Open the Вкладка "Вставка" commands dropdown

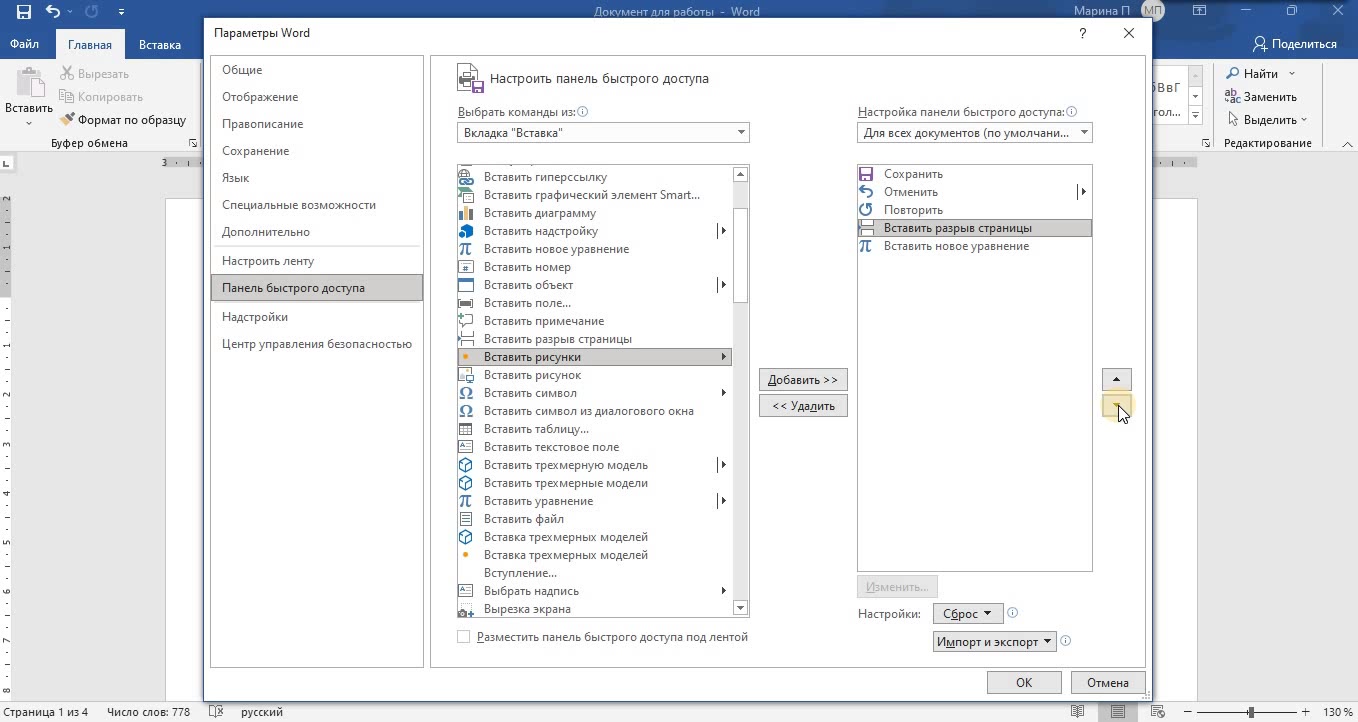pos(603,133)
